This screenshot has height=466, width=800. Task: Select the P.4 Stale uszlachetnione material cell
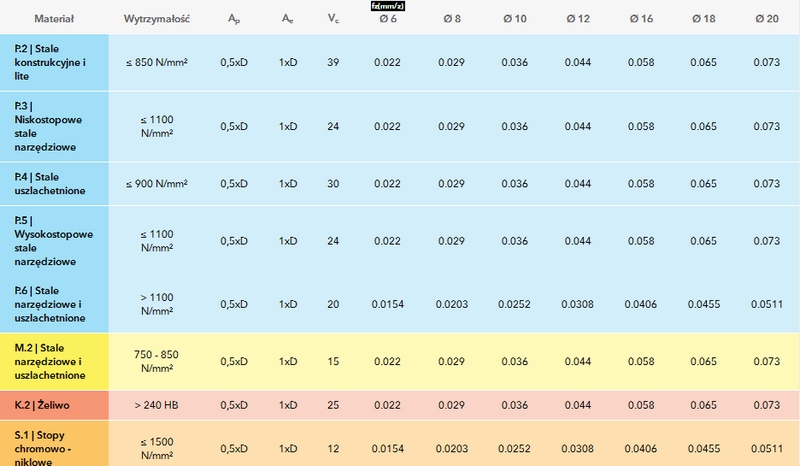(x=54, y=184)
